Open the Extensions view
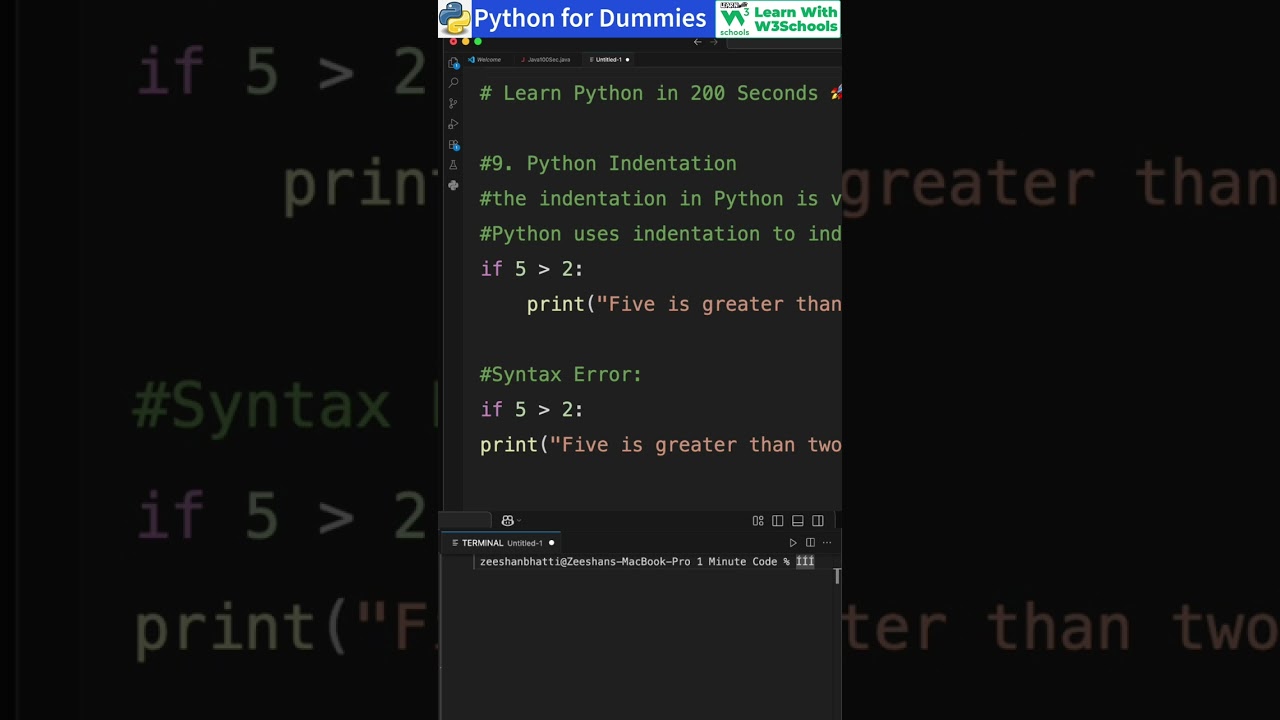The image size is (1280, 720). point(453,145)
